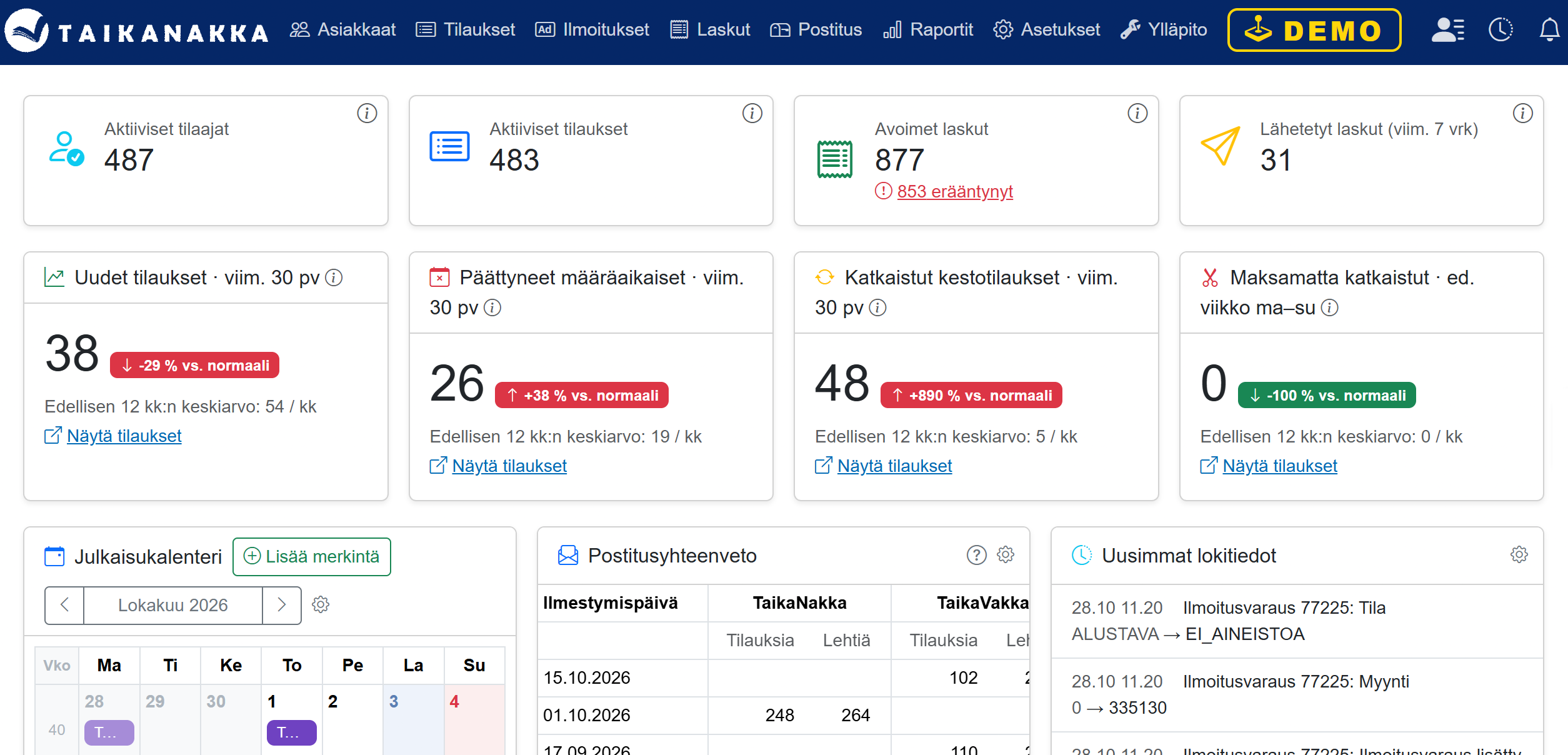The image size is (1568, 755).
Task: Click week number 40
Action: pyautogui.click(x=57, y=730)
